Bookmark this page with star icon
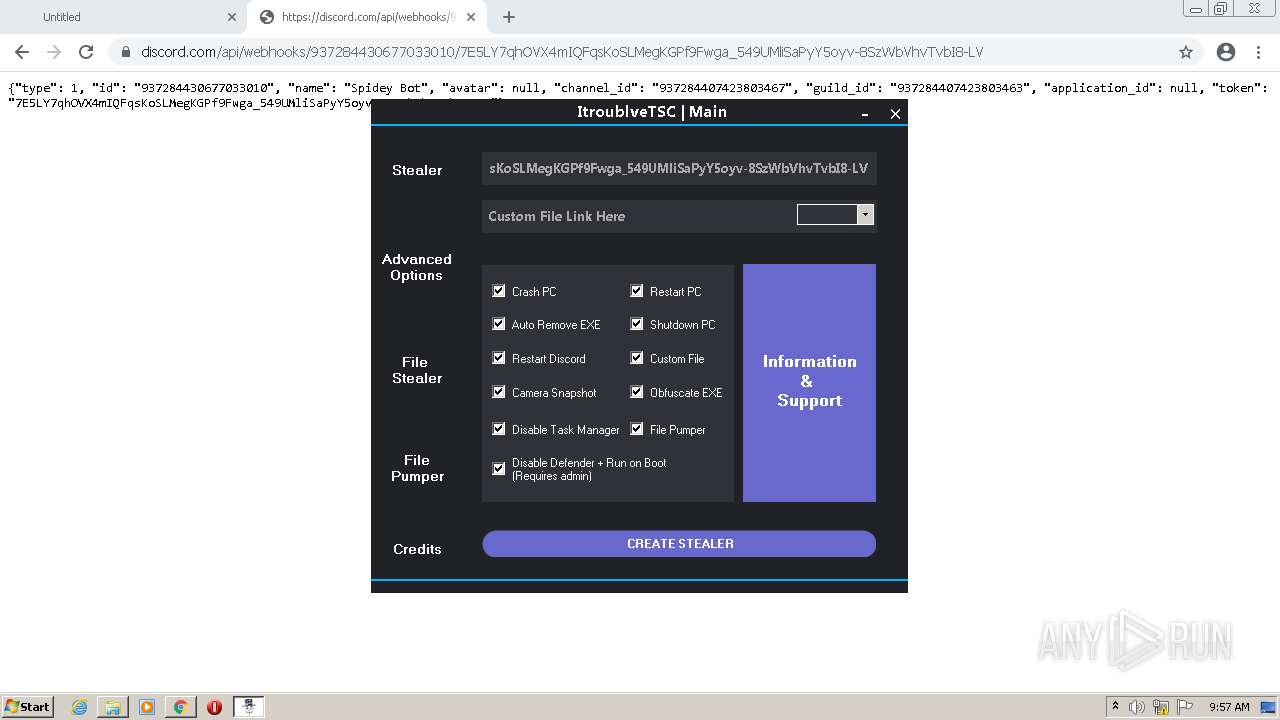1280x720 pixels. click(x=1186, y=52)
